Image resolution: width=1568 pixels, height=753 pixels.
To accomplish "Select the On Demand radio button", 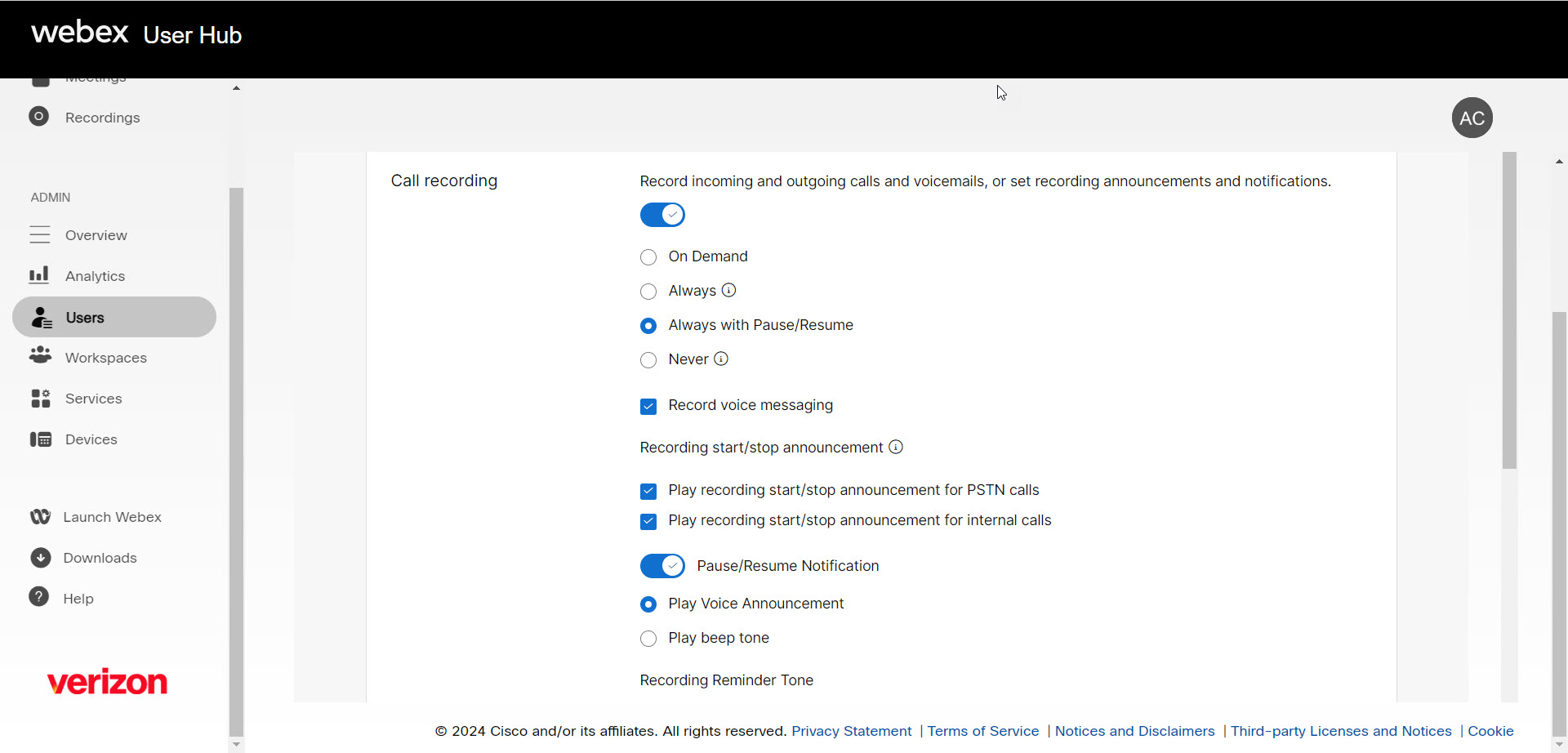I will pyautogui.click(x=648, y=257).
